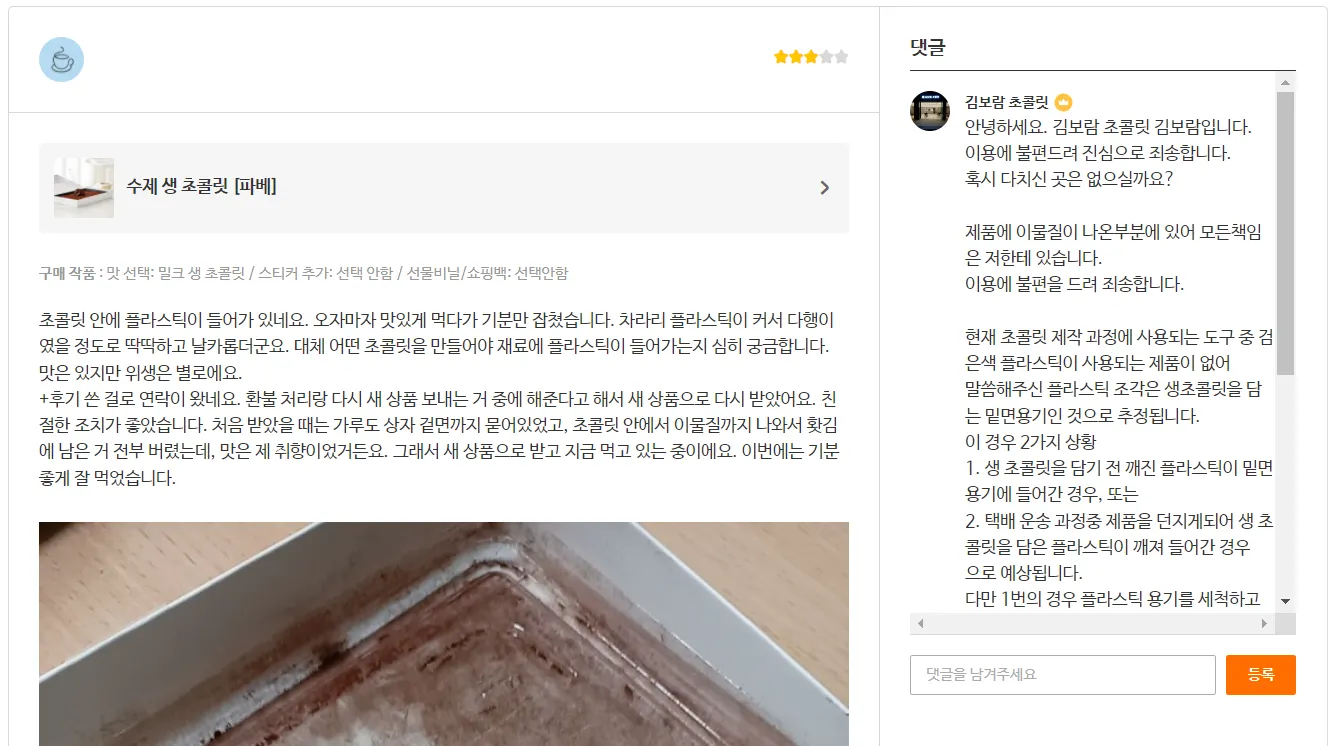The height and width of the screenshot is (746, 1338).
Task: Open the 수제 생 초콜릿 [파베] product title
Action: click(201, 186)
